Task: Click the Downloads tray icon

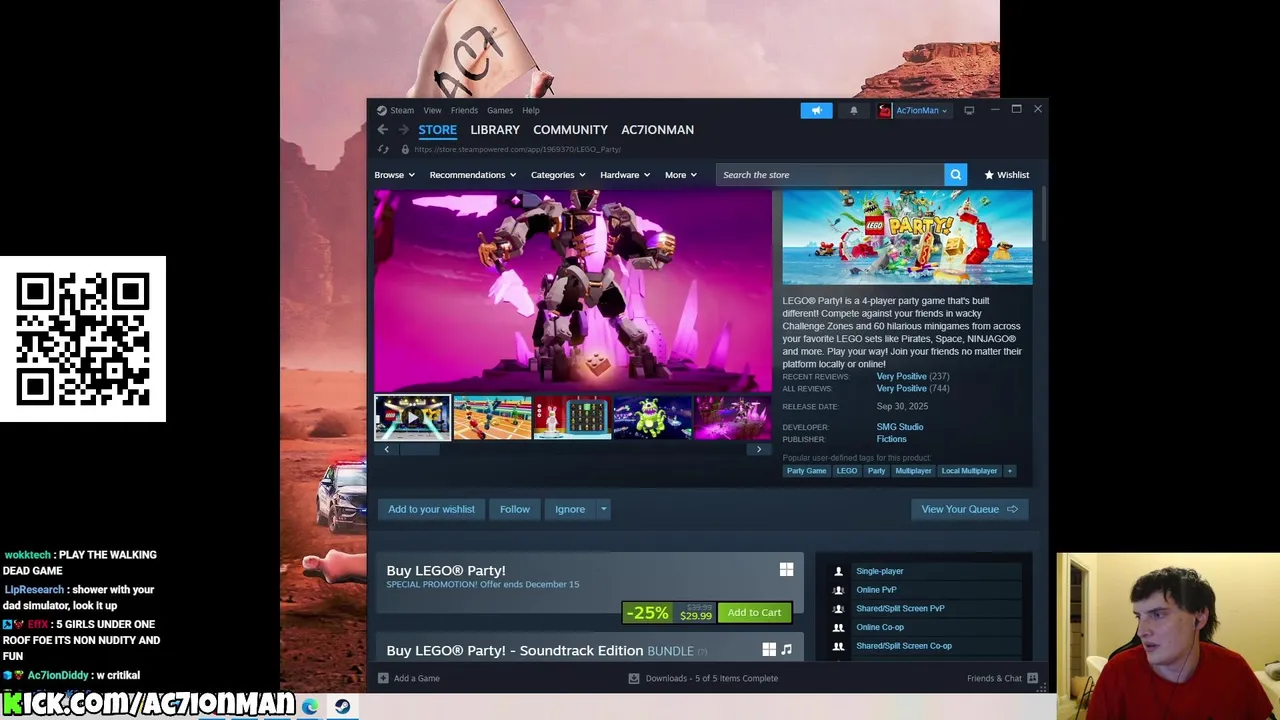Action: 634,678
